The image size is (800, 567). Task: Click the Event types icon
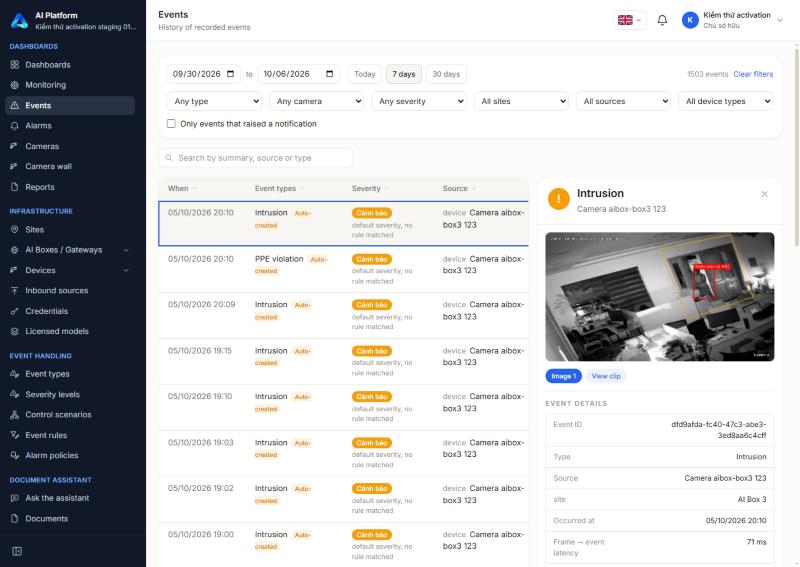[x=15, y=374]
